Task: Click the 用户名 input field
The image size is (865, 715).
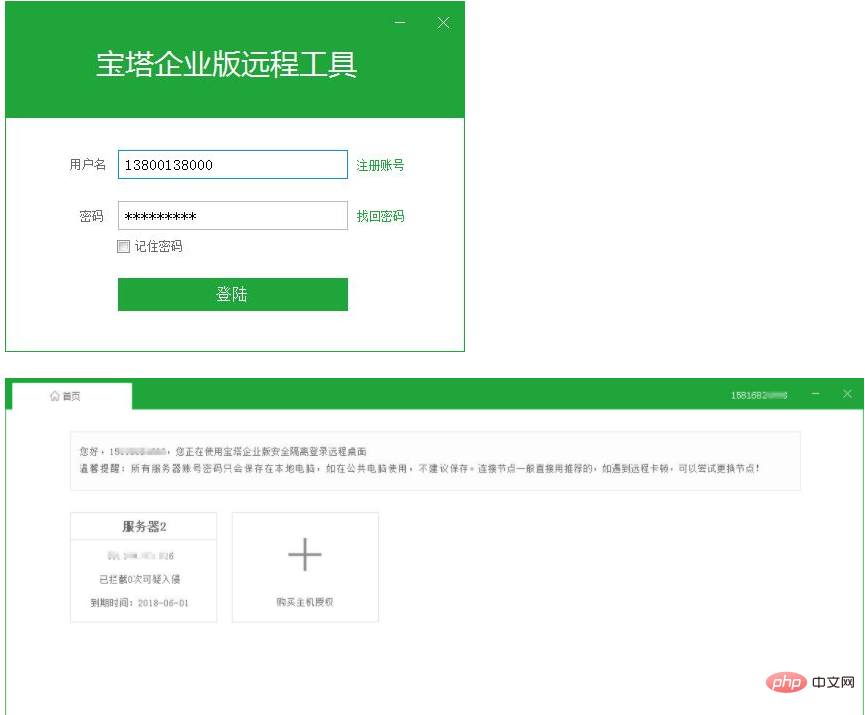Action: click(233, 164)
